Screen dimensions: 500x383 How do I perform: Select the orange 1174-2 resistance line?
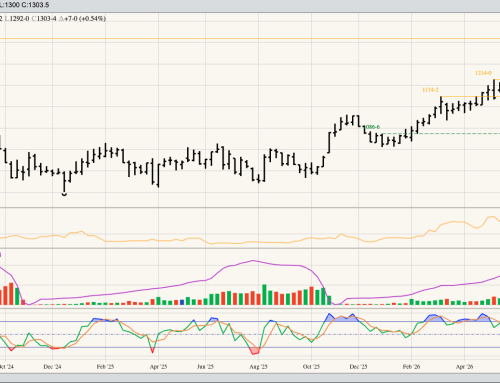tap(470, 97)
